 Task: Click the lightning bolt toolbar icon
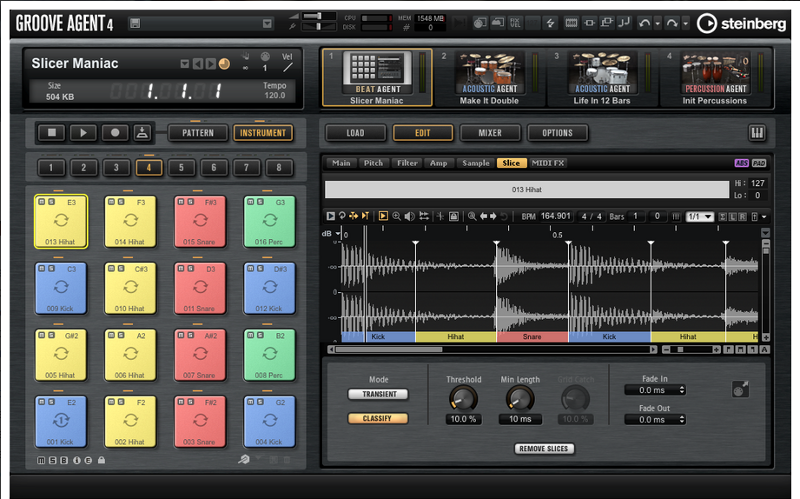click(550, 23)
